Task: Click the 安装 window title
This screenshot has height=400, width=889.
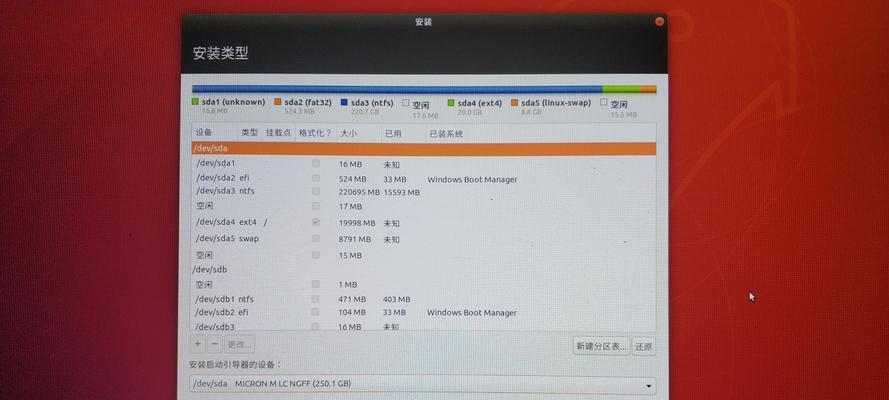Action: [424, 22]
